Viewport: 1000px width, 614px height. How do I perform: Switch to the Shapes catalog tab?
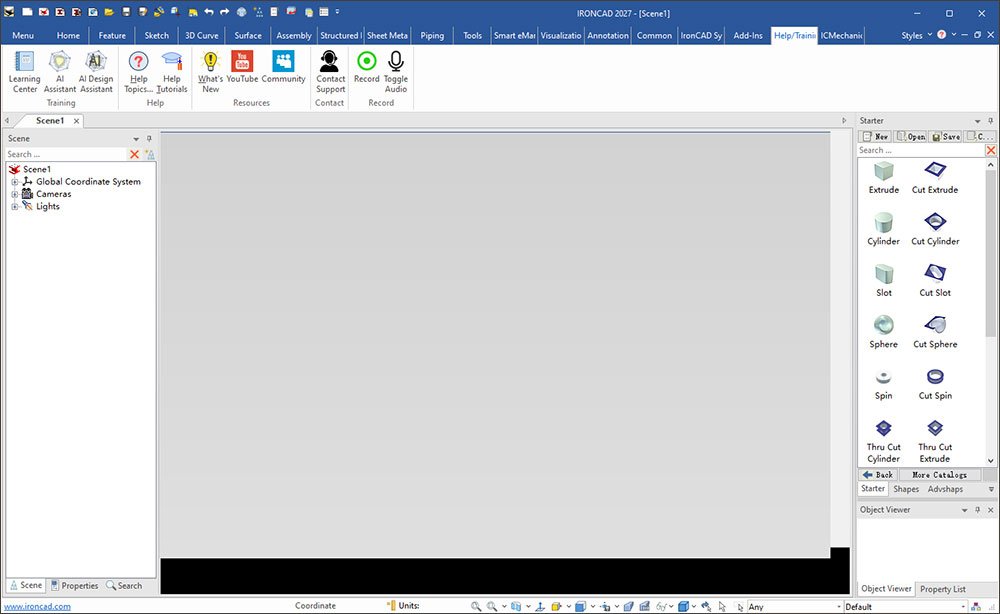point(906,489)
